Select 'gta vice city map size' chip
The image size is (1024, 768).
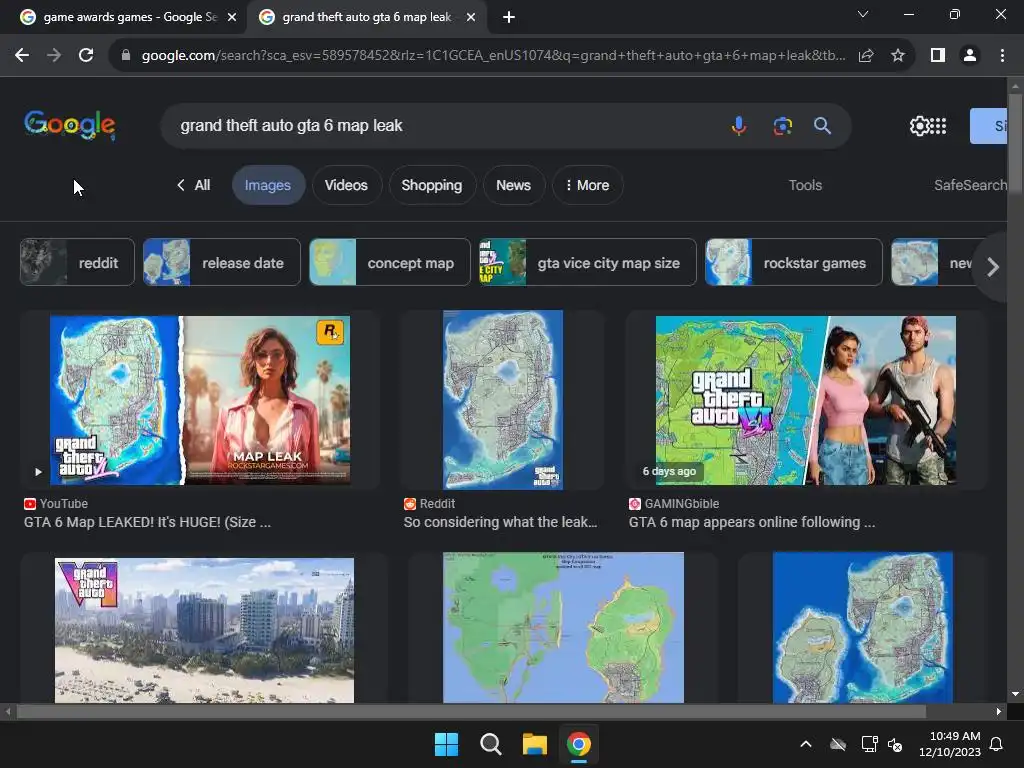tap(588, 263)
